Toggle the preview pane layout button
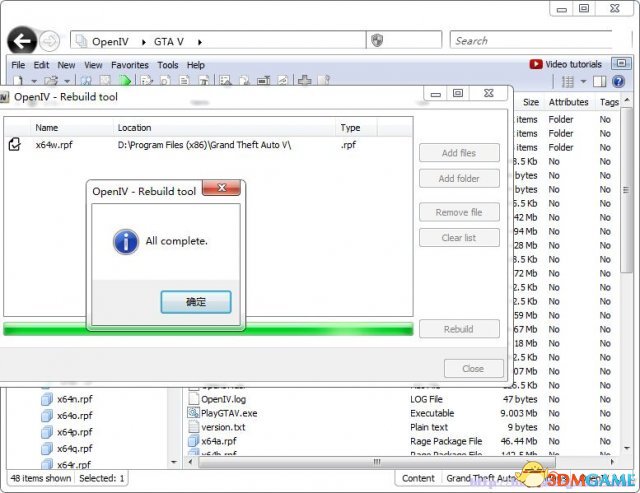Image resolution: width=640 pixels, height=493 pixels. [599, 81]
